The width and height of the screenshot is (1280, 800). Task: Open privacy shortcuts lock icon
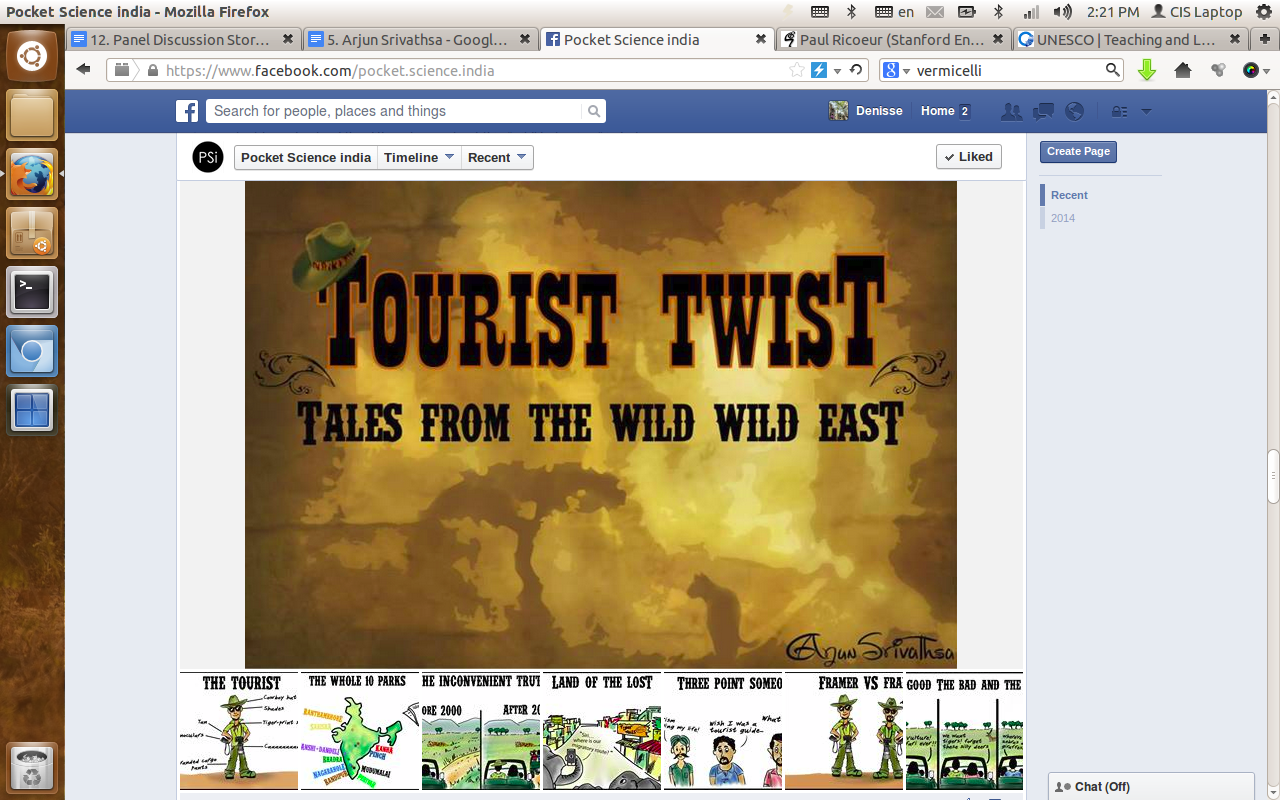(1119, 111)
